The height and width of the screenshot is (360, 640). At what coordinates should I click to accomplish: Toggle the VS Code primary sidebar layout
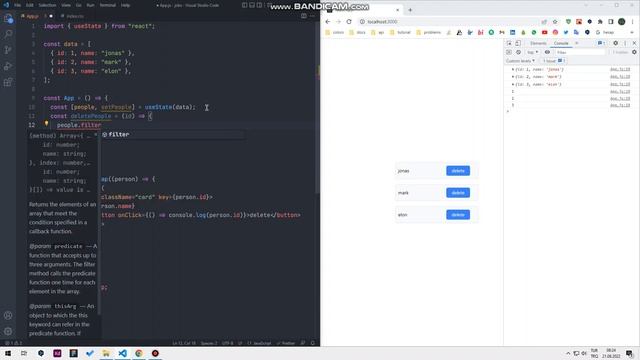(x=244, y=5)
